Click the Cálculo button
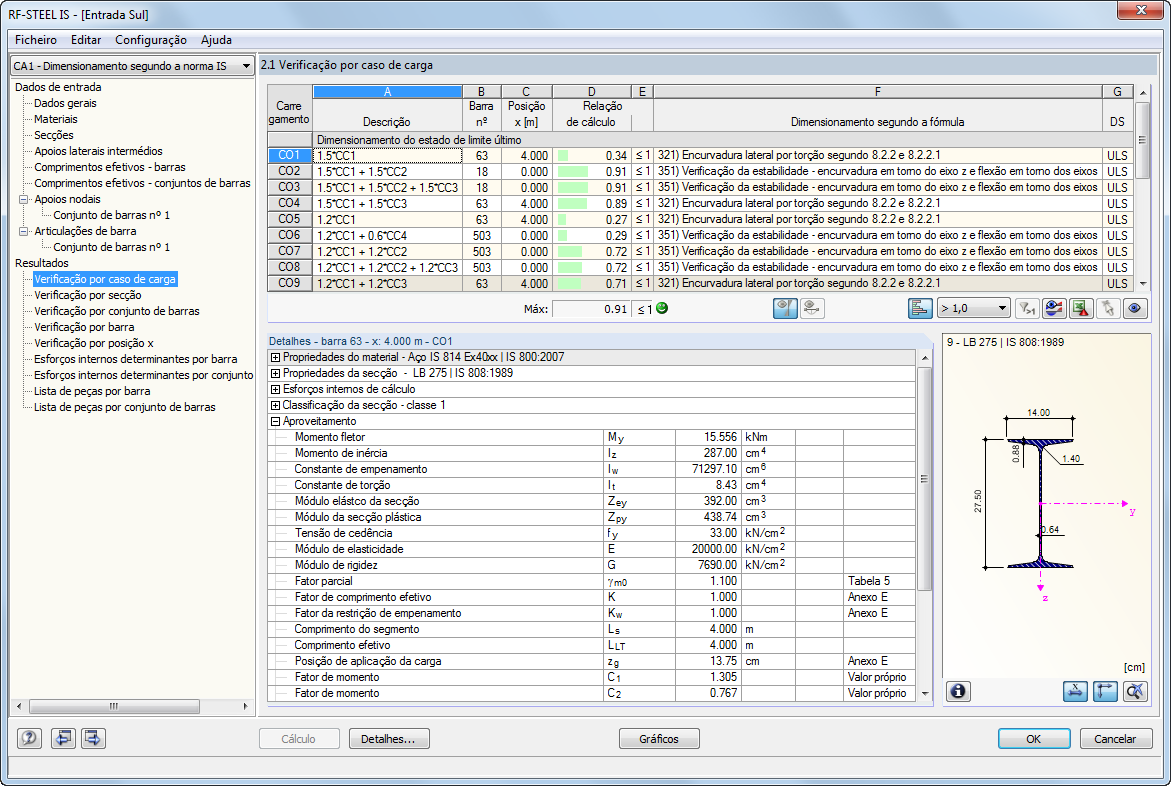 pyautogui.click(x=299, y=739)
